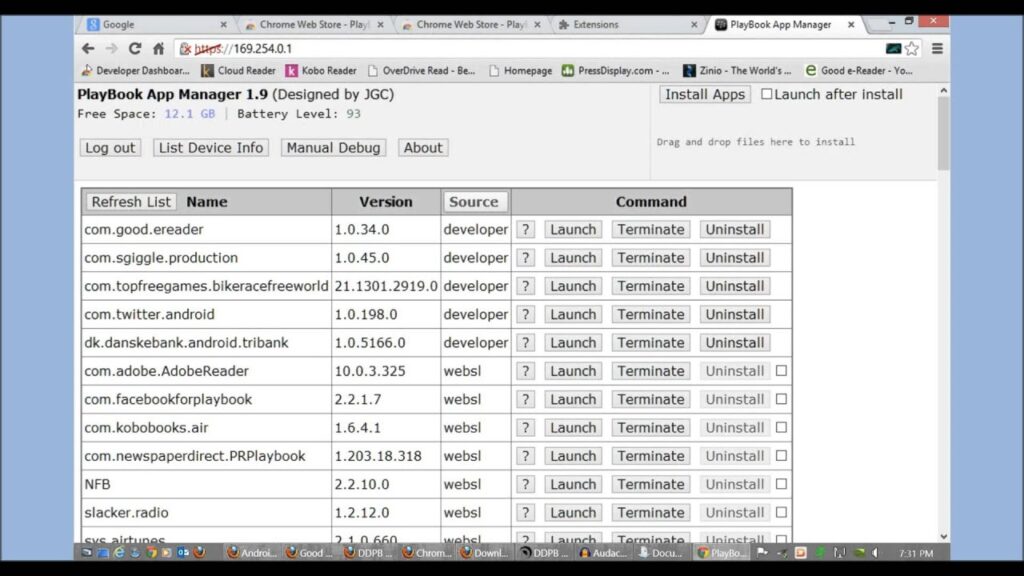Viewport: 1024px width, 576px height.
Task: Click the extension icon beside the star
Action: click(x=893, y=48)
